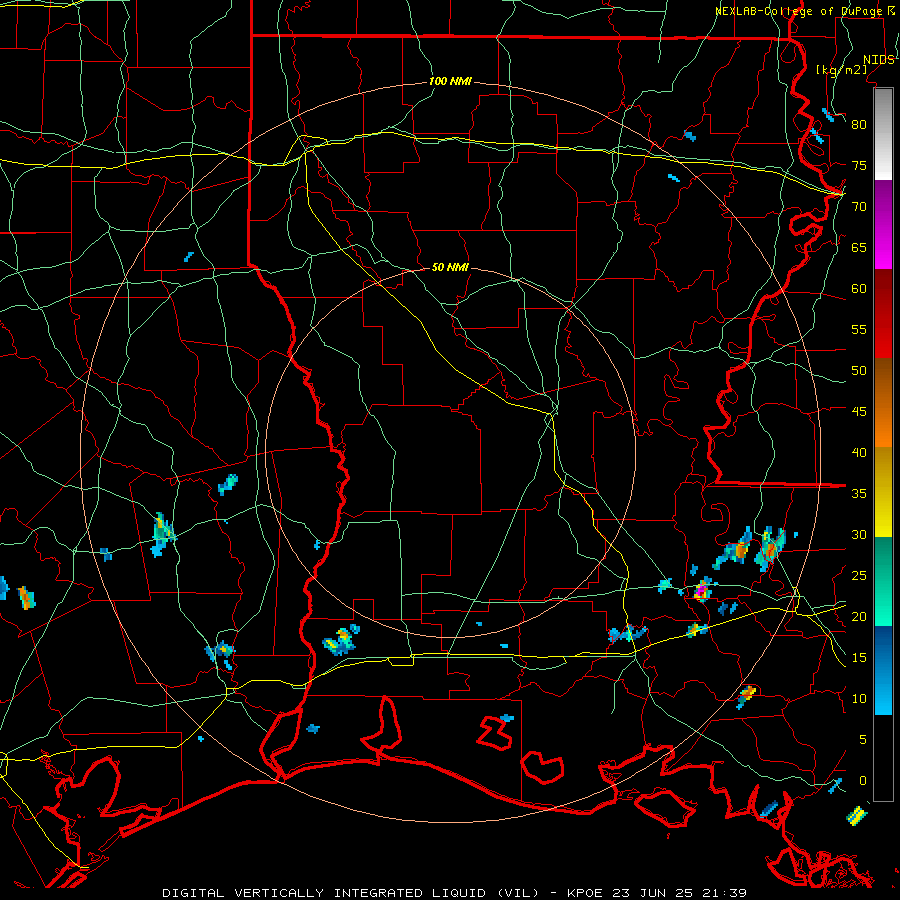The height and width of the screenshot is (900, 900).
Task: Click the light blue segment of color bar
Action: (883, 670)
